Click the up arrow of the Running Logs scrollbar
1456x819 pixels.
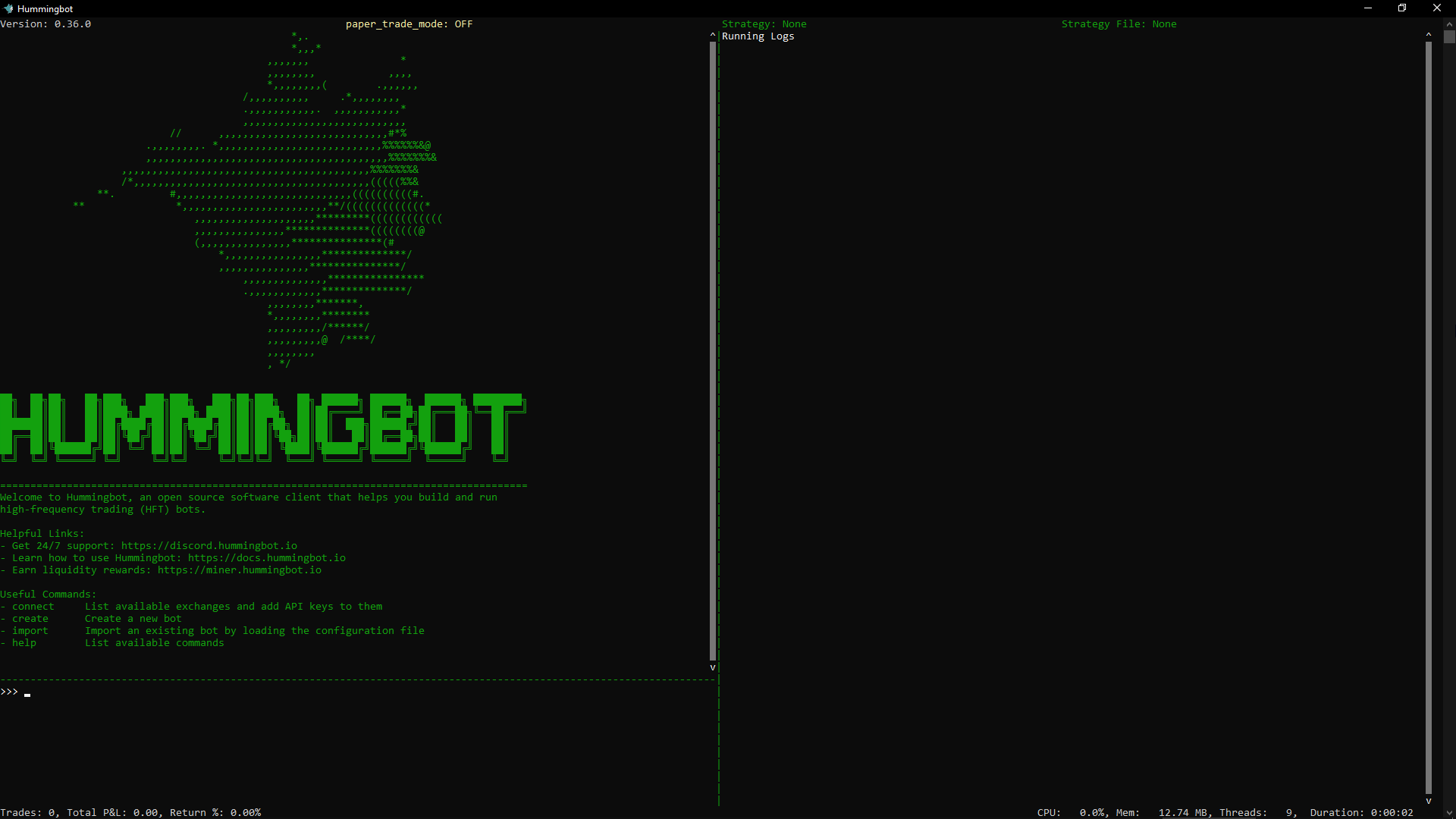point(1429,33)
